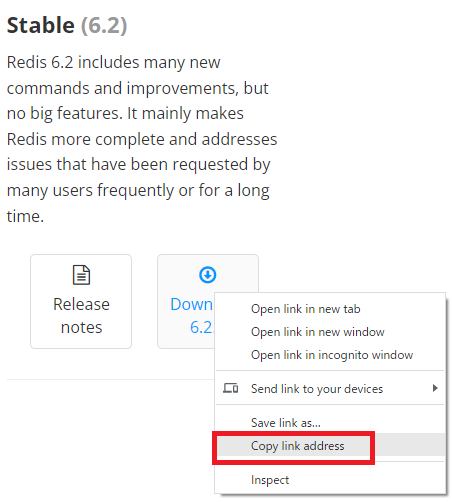Choose Open link in new tab
454x502 pixels.
305,309
